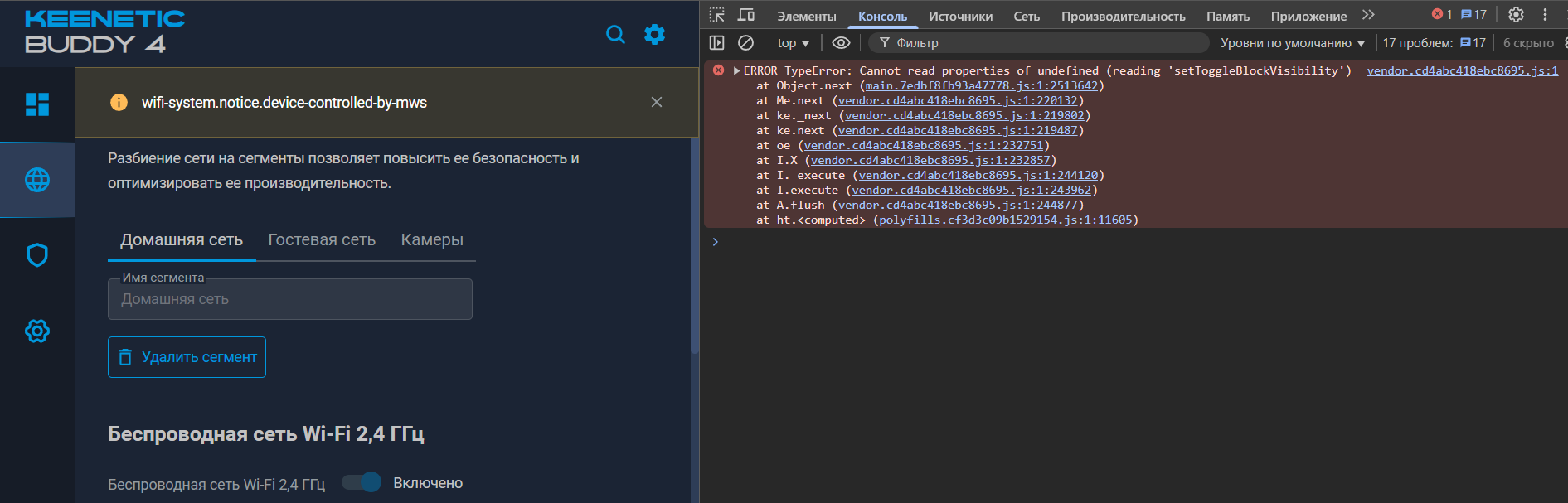
Task: Switch to the Application DevTools tab
Action: click(x=1308, y=16)
